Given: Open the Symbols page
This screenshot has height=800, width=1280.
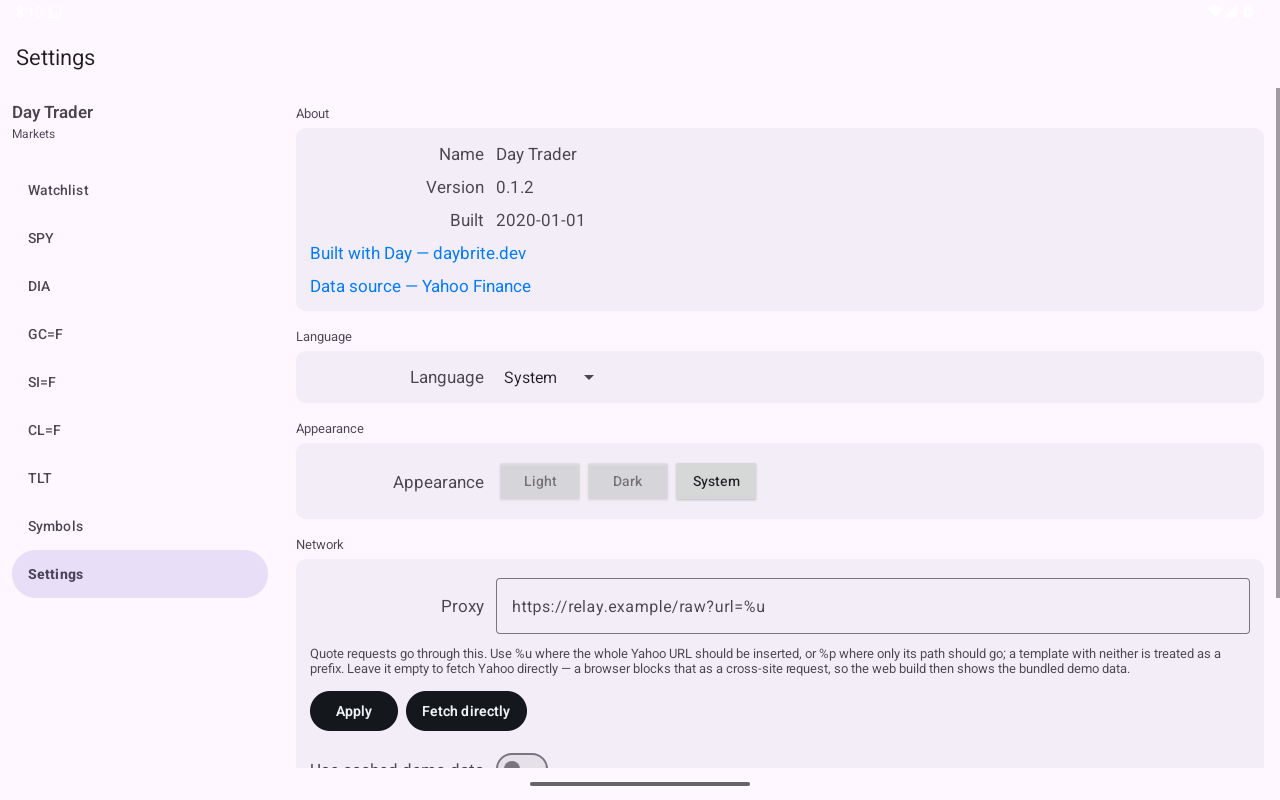Looking at the screenshot, I should click(140, 526).
